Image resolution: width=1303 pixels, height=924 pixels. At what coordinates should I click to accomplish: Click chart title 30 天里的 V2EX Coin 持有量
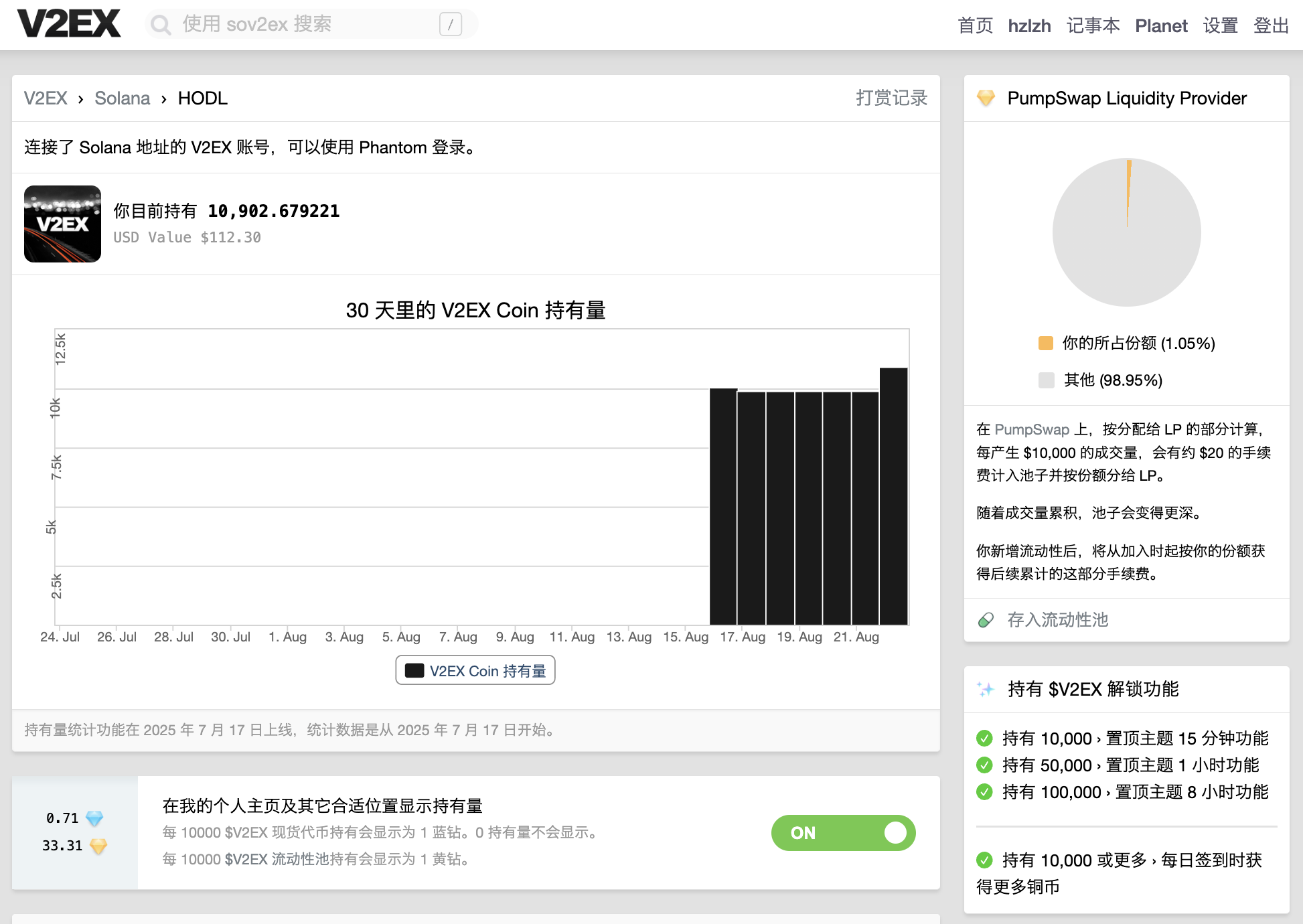pos(475,310)
